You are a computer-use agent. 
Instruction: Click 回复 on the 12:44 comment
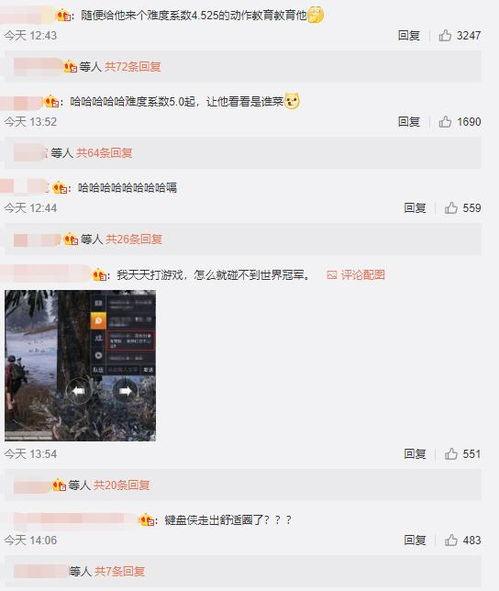coord(415,208)
